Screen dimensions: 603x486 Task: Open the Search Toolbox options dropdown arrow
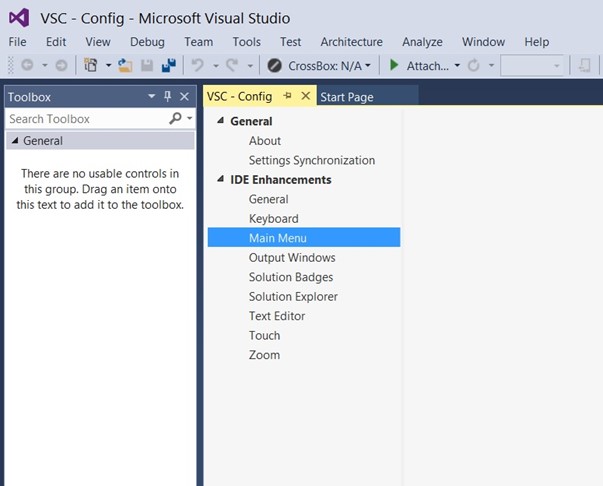[190, 118]
